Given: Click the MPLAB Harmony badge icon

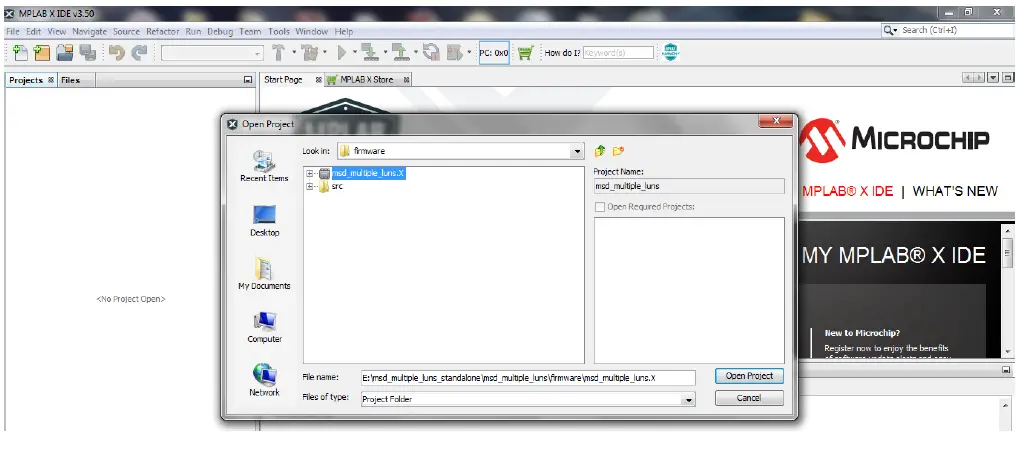Looking at the screenshot, I should pos(671,52).
